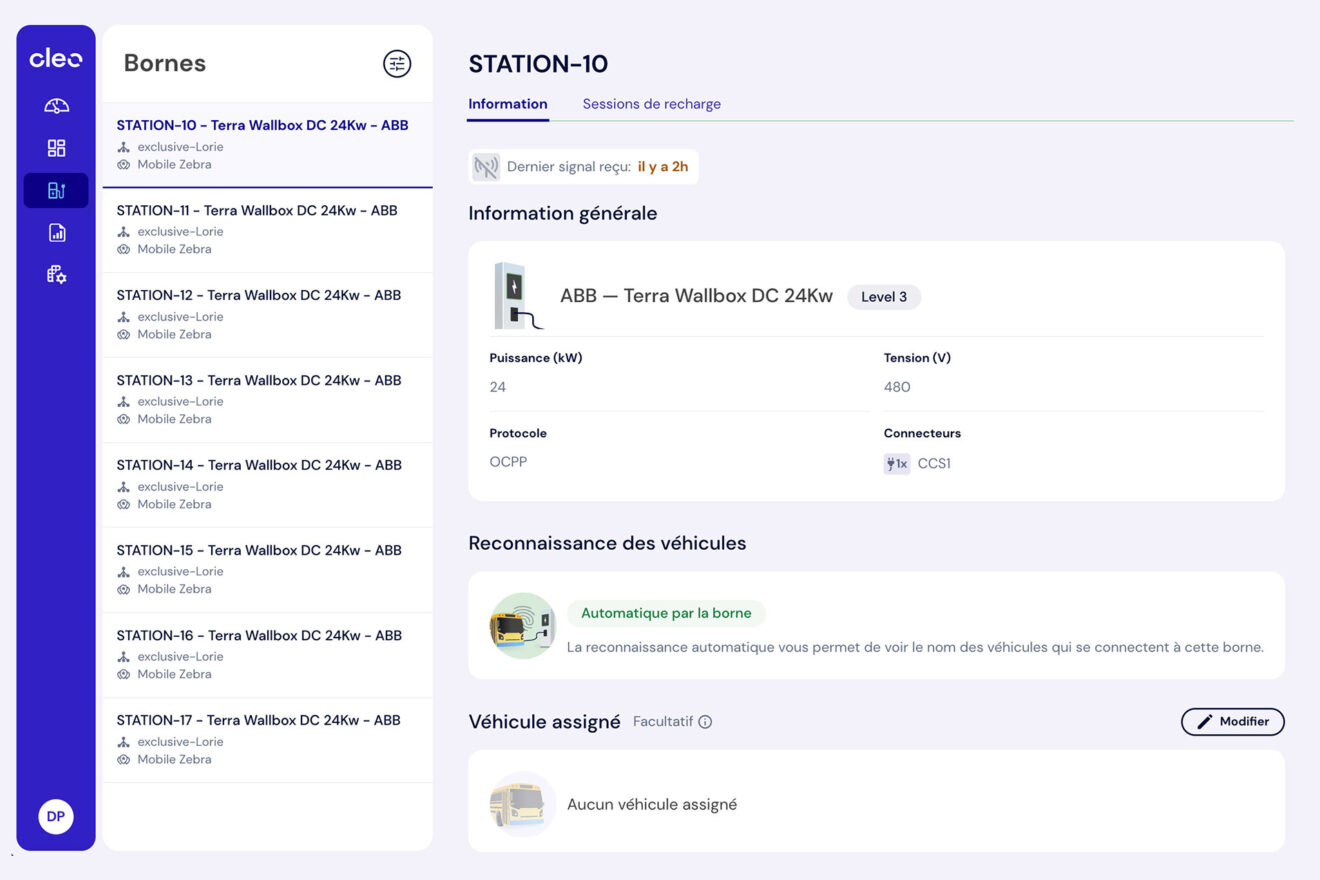Click the ABB charger thumbnail image
The height and width of the screenshot is (880, 1320).
516,296
